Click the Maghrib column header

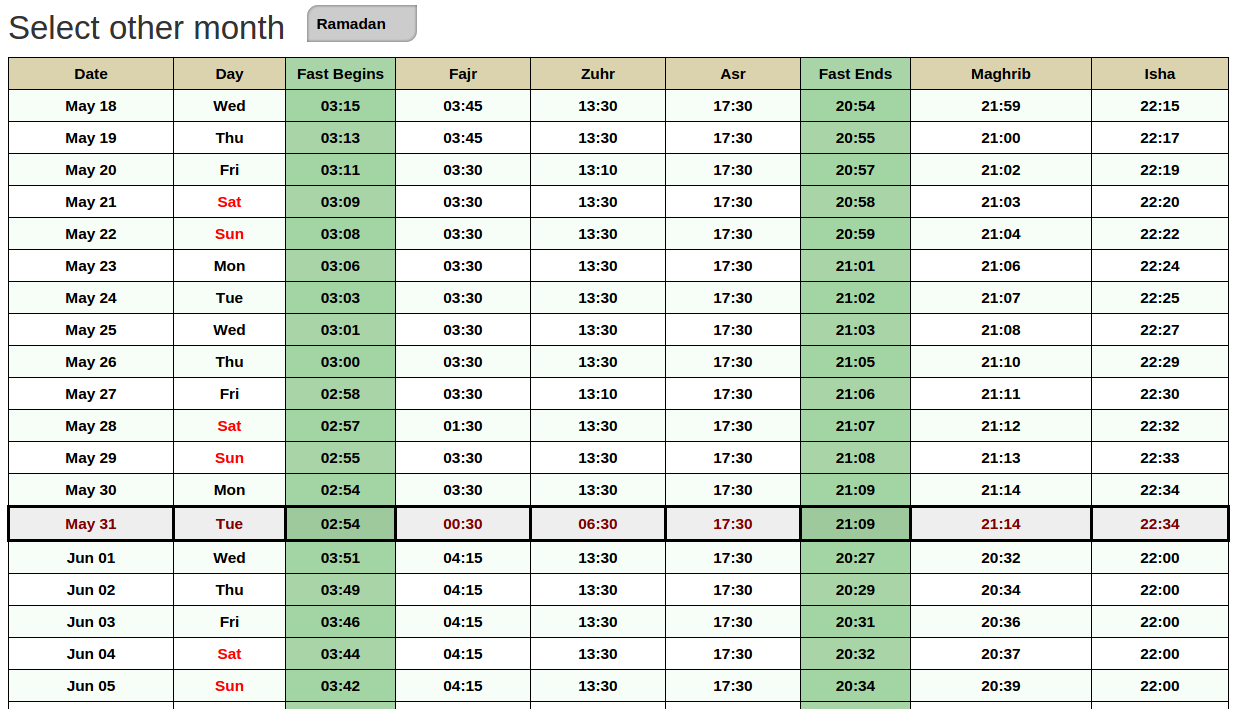click(x=1000, y=74)
